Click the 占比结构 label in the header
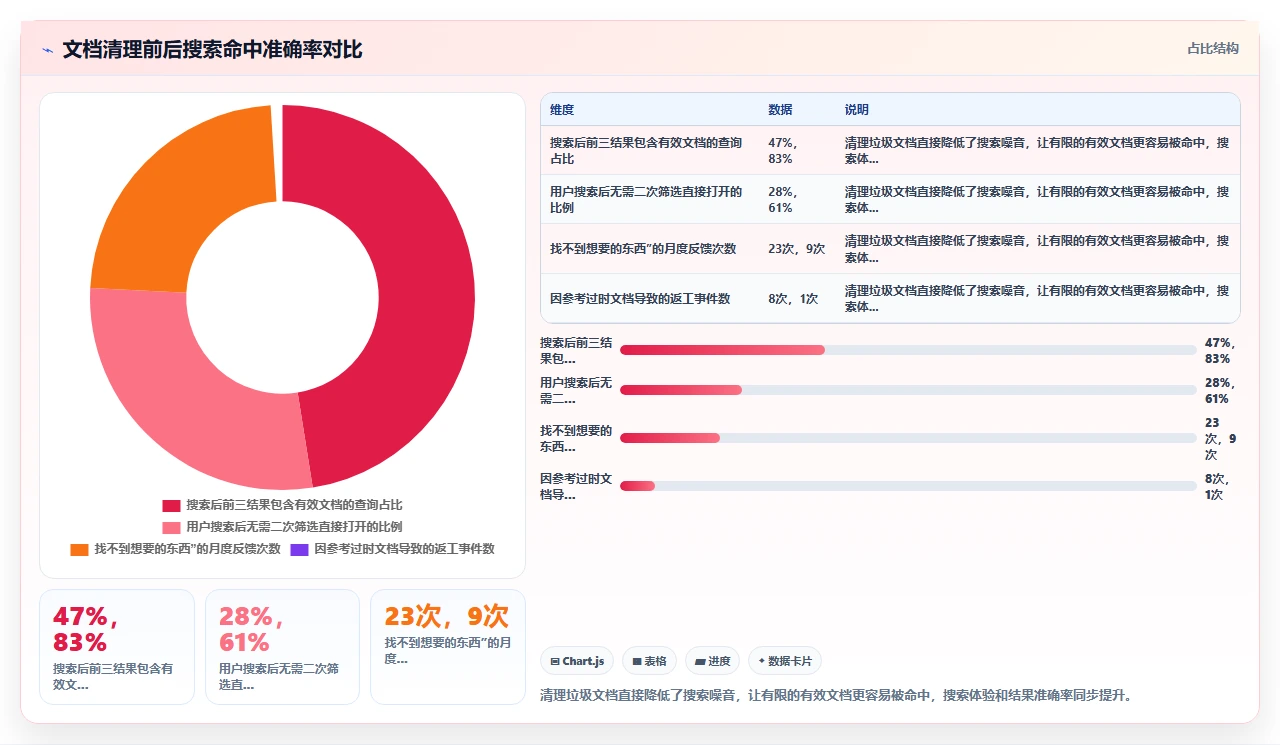The width and height of the screenshot is (1280, 745). 1213,48
